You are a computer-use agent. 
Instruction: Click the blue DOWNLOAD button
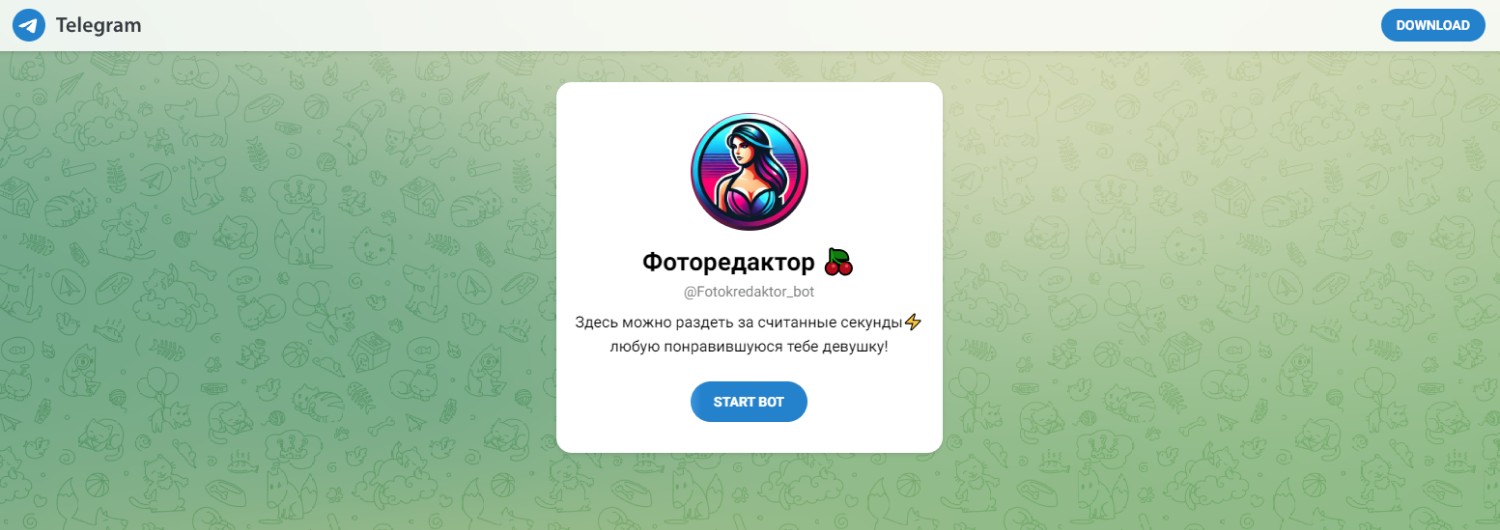point(1432,25)
